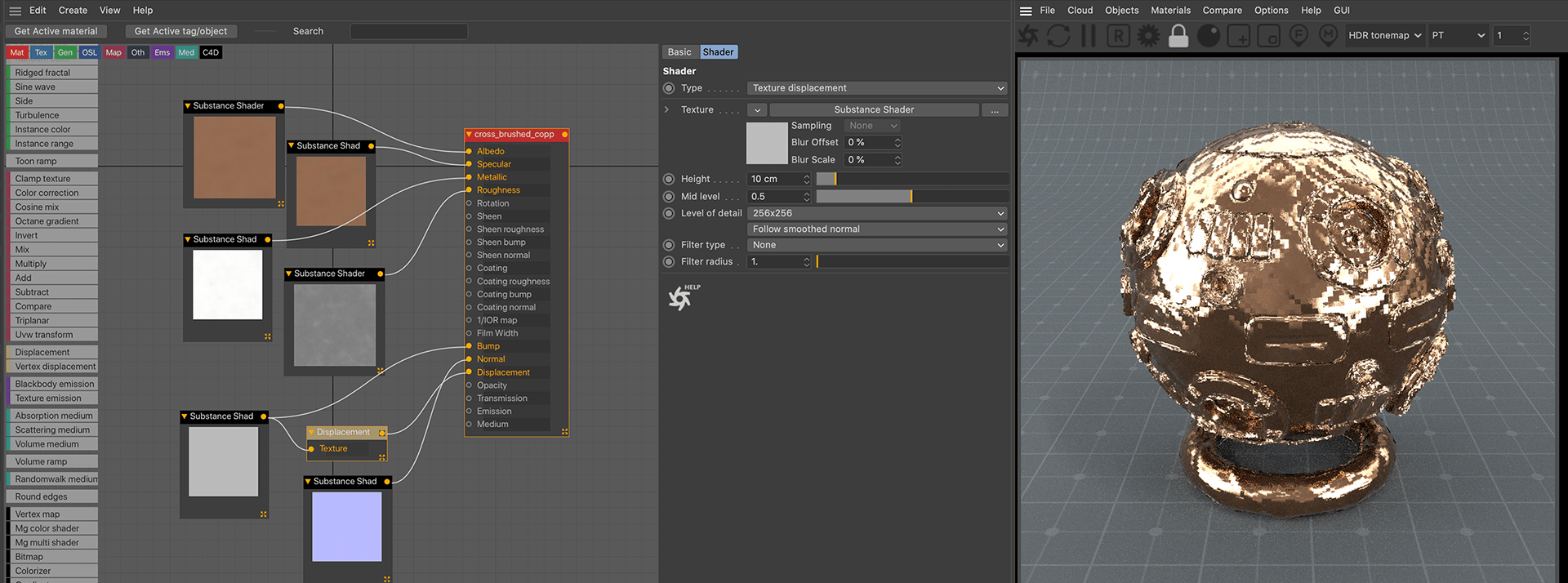Open the Materials menu in Live Viewer
Screen dimensions: 1568x583
click(x=1170, y=11)
